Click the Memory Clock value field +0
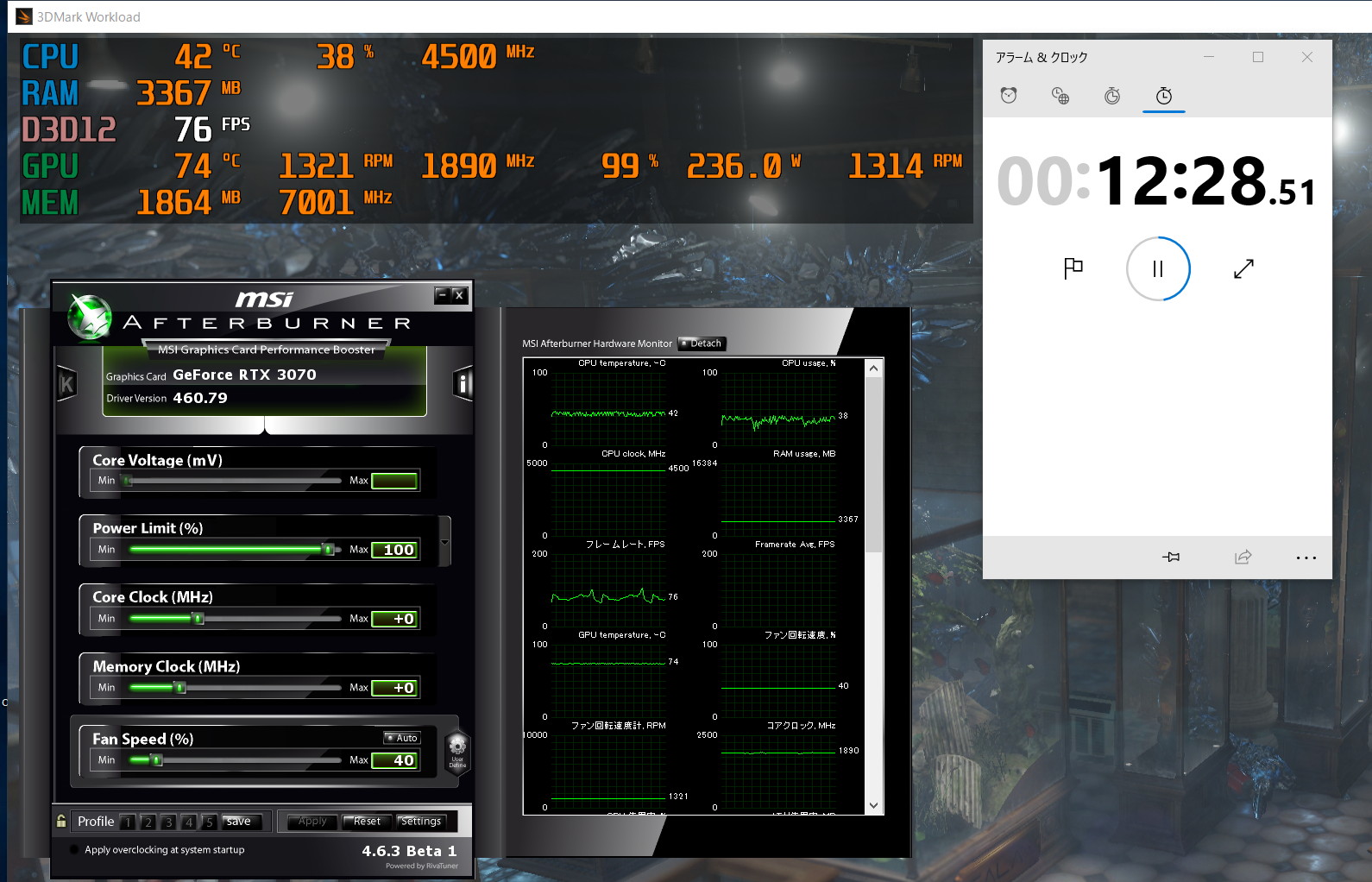The width and height of the screenshot is (1372, 882). 395,688
